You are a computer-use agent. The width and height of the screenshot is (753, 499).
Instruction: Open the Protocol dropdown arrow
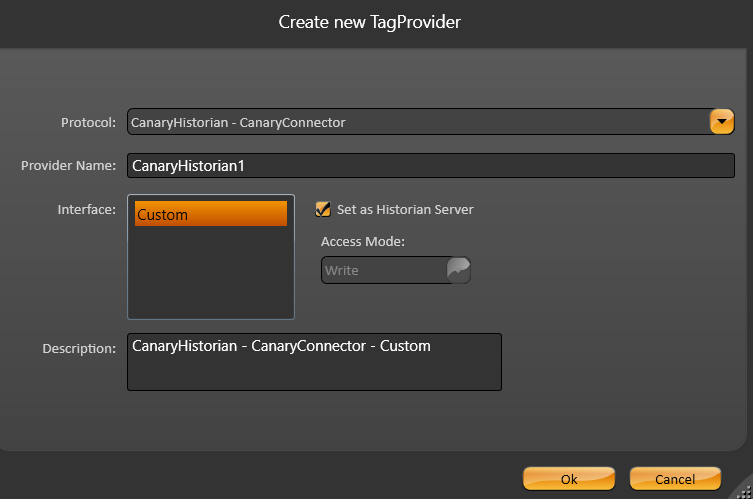coord(722,122)
